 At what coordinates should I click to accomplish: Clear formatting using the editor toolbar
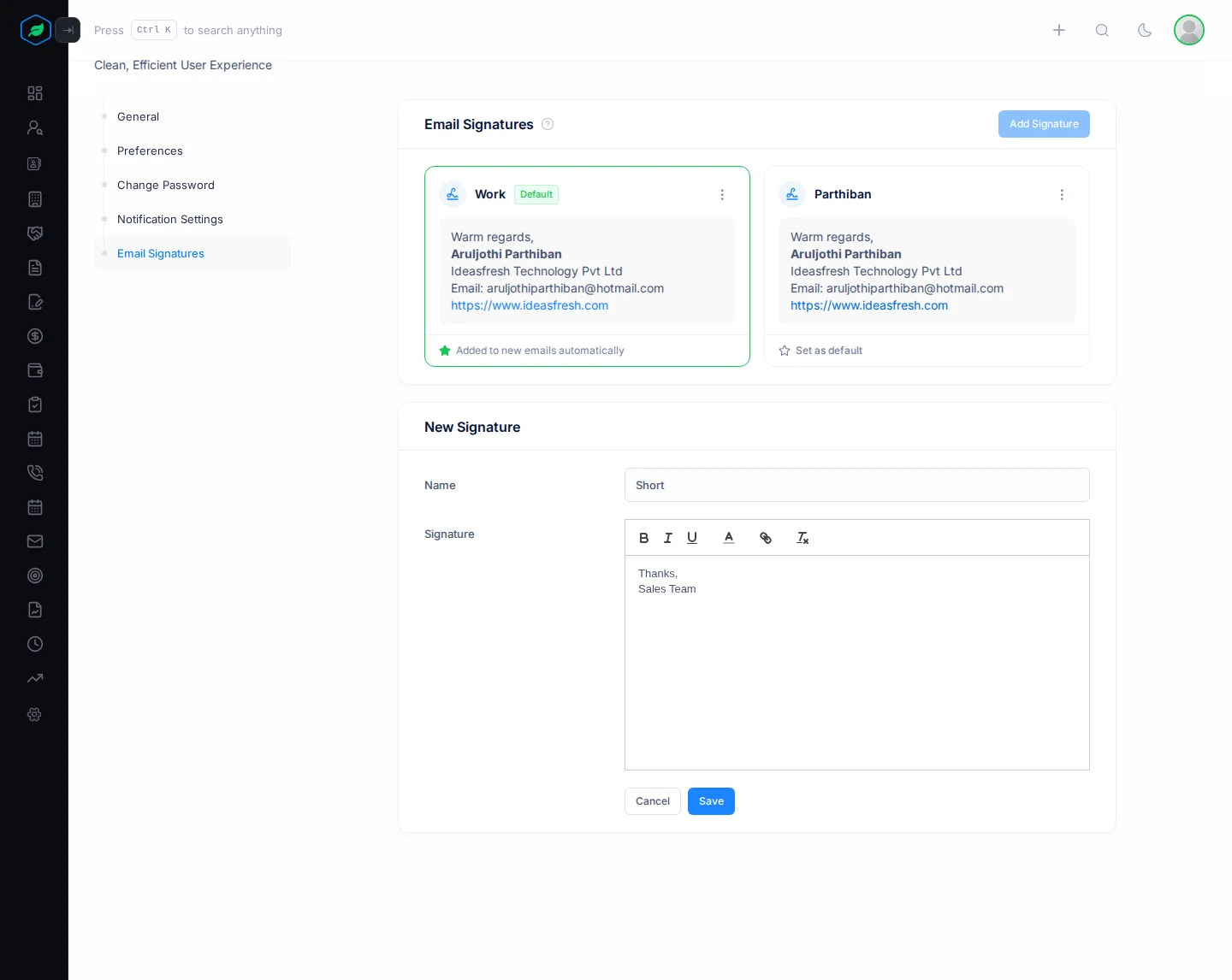803,538
